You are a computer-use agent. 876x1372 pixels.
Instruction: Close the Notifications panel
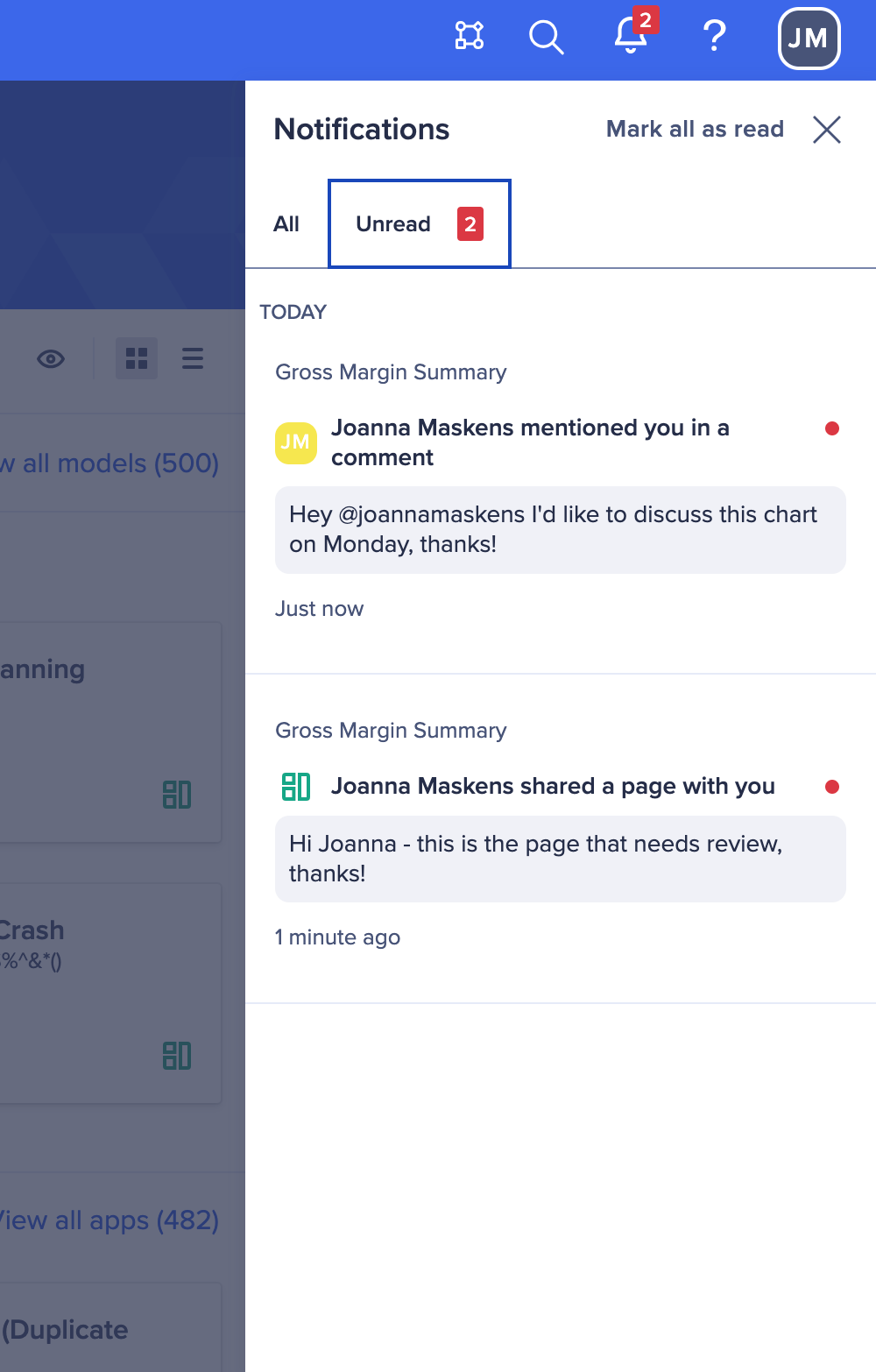(826, 130)
